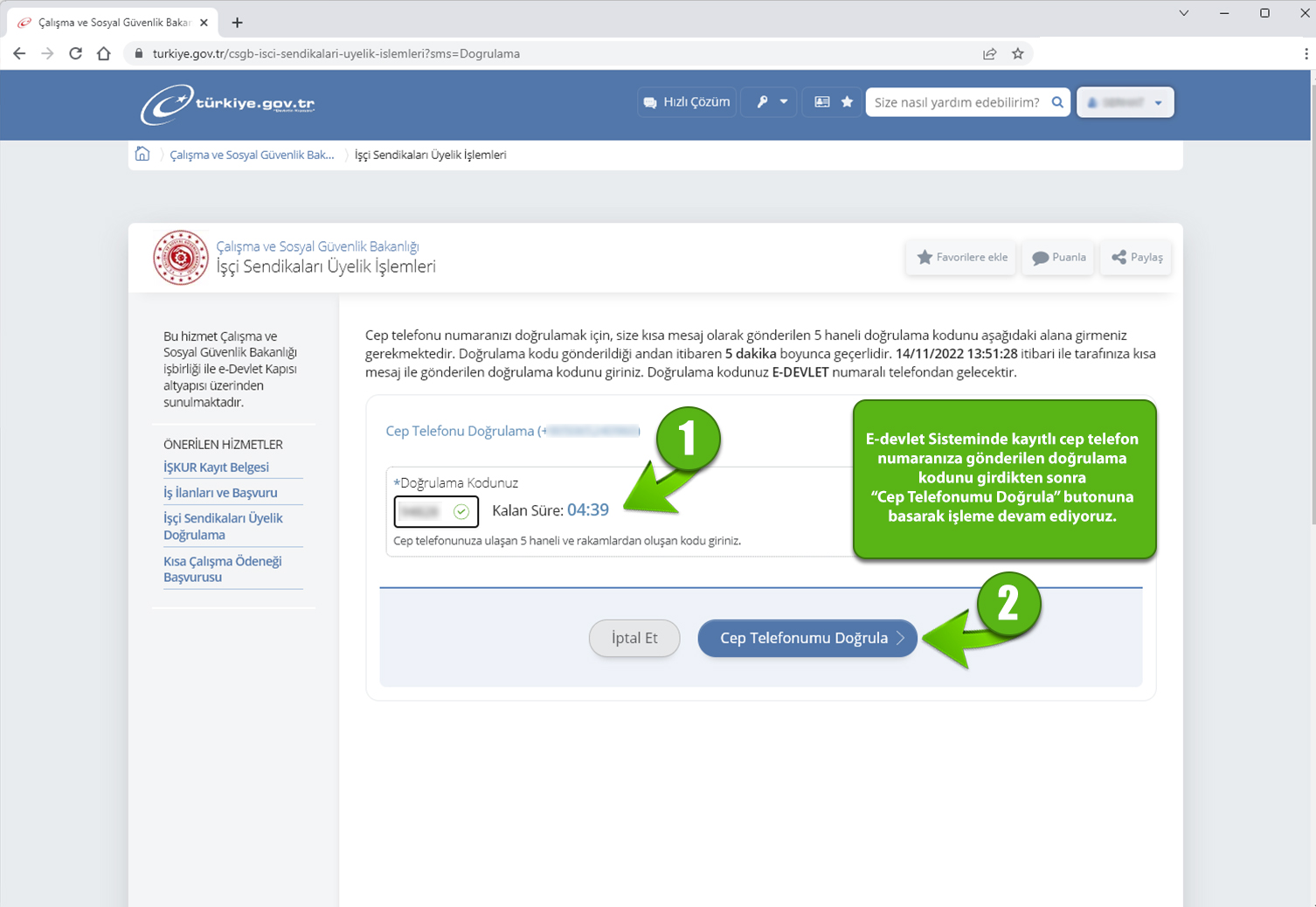1316x907 pixels.
Task: Open the browser tab search chevron
Action: 1183,13
